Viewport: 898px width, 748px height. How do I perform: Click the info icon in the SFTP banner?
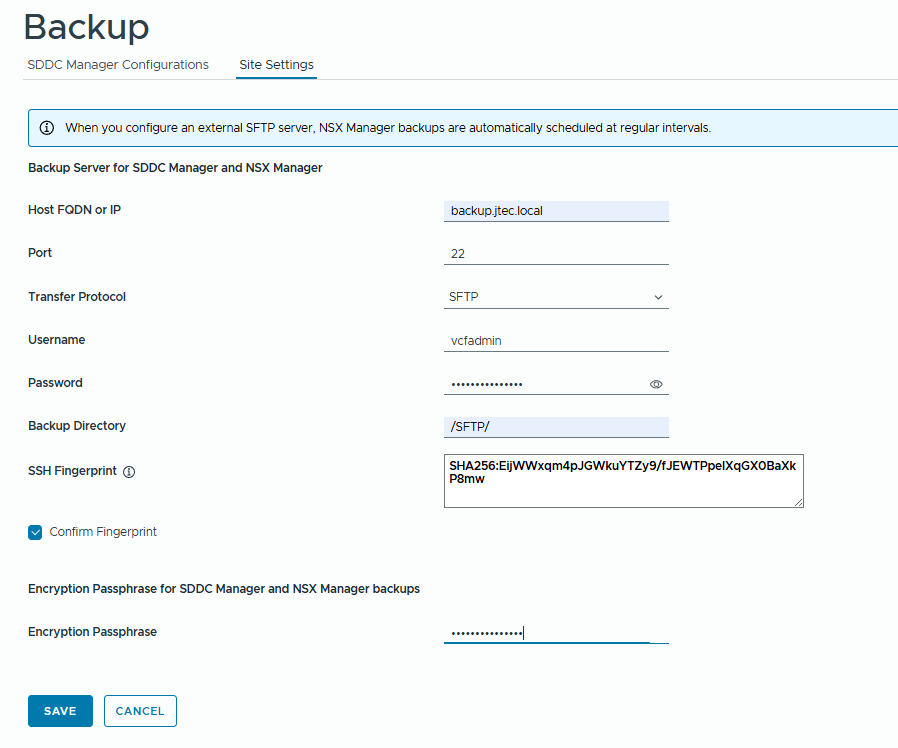47,128
